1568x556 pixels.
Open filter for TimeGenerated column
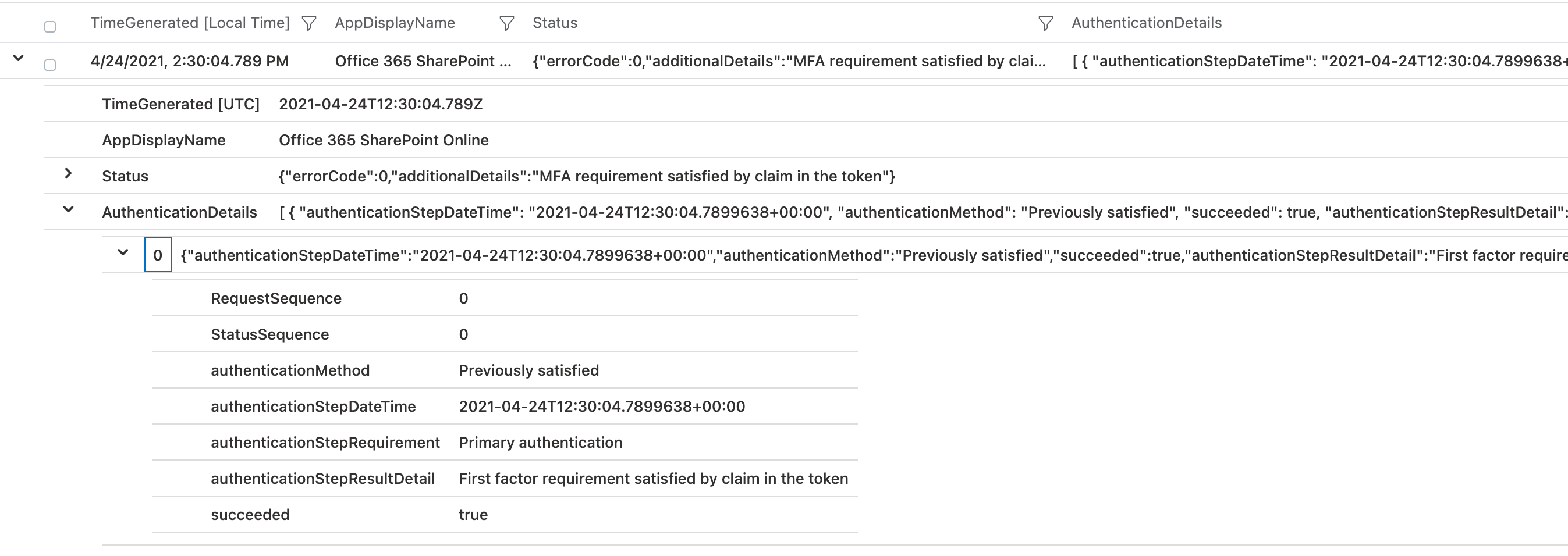tap(309, 24)
